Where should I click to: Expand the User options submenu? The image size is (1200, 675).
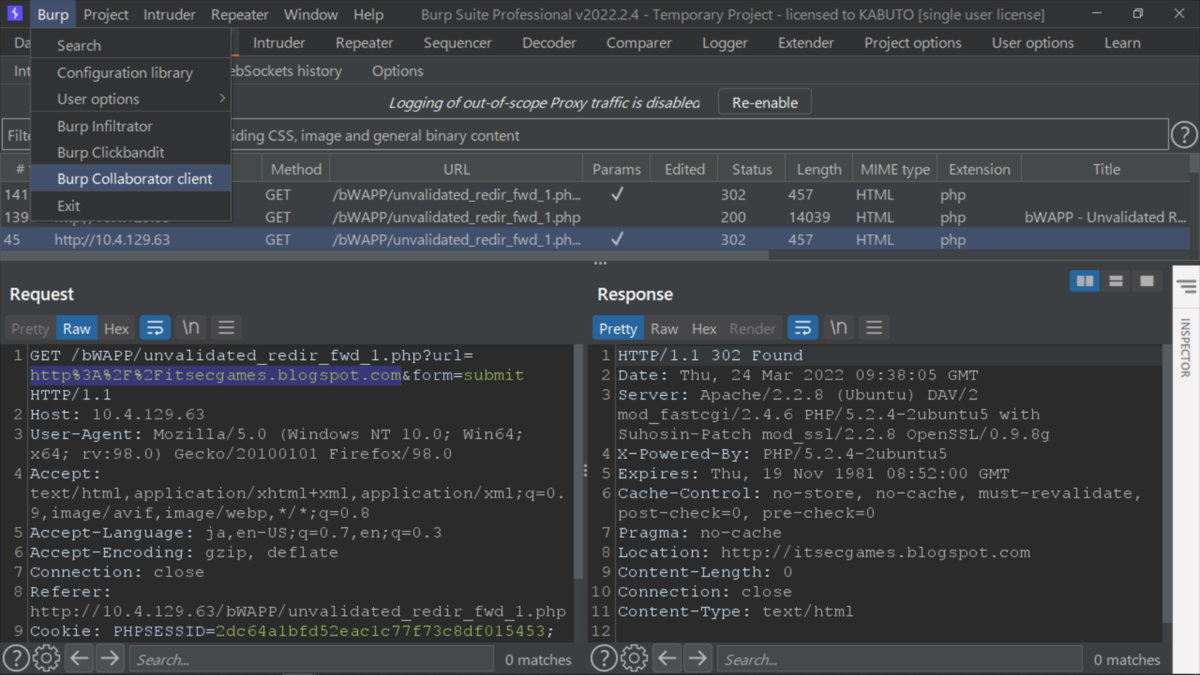click(x=130, y=99)
